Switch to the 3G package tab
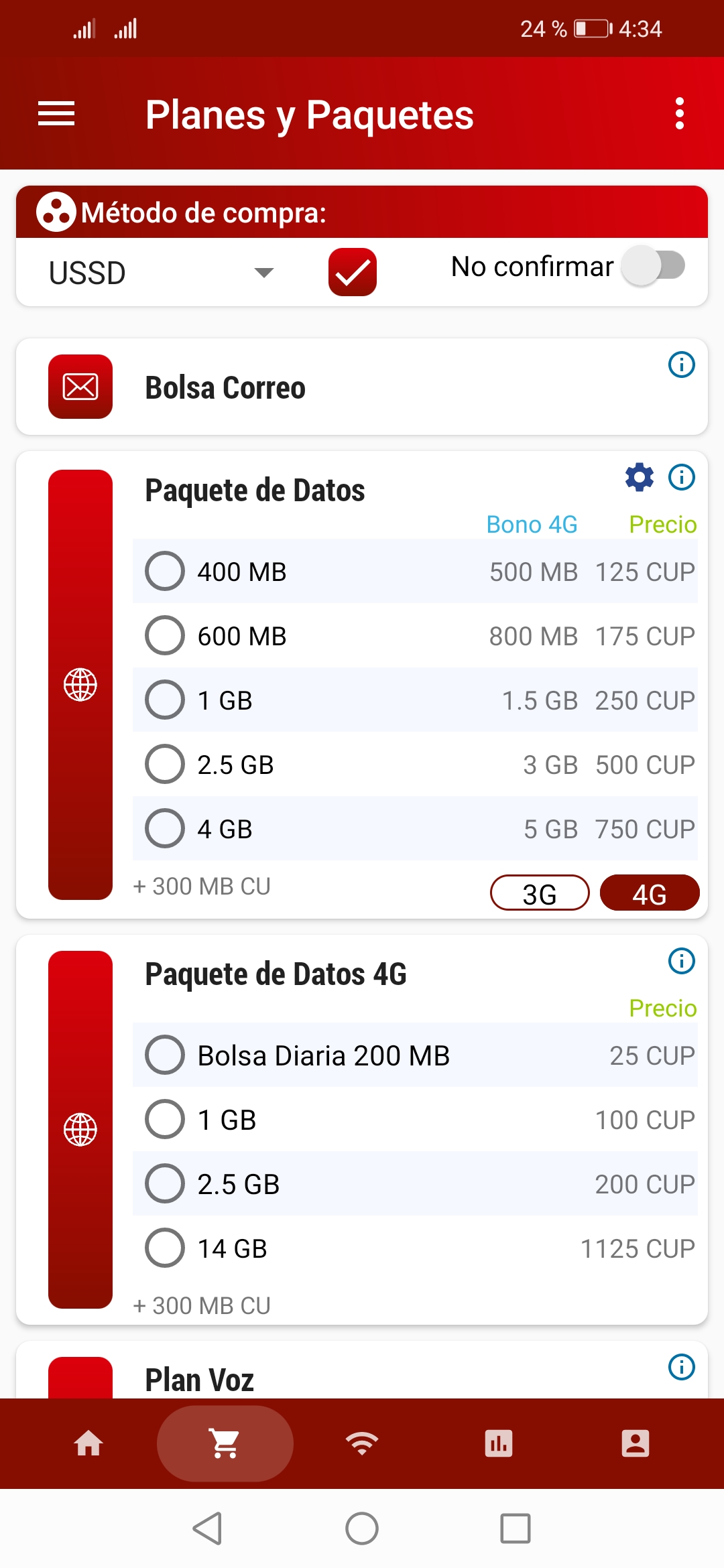Viewport: 724px width, 1568px height. pyautogui.click(x=540, y=893)
